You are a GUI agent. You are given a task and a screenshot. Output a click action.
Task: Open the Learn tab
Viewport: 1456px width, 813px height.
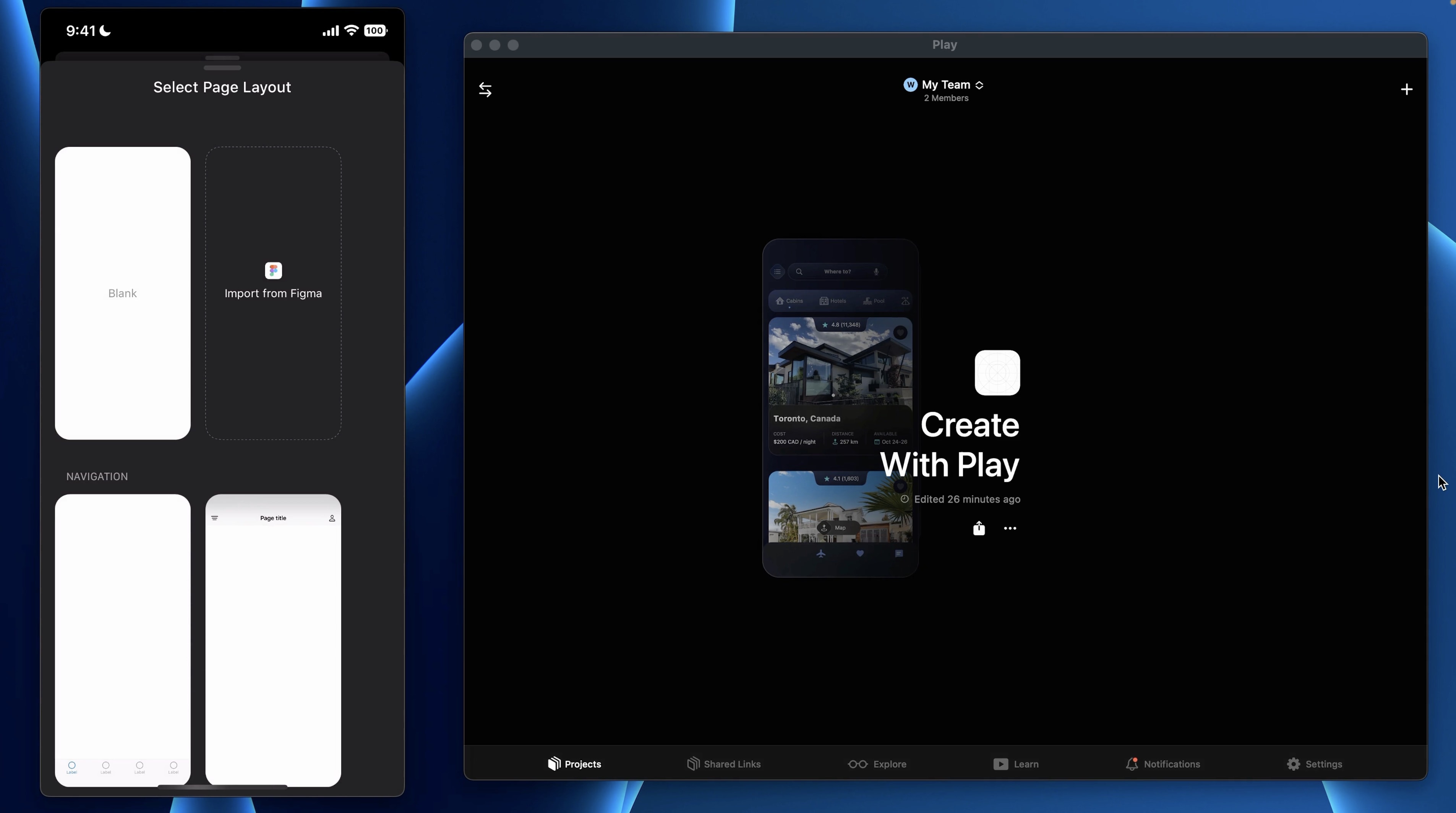[x=1016, y=764]
